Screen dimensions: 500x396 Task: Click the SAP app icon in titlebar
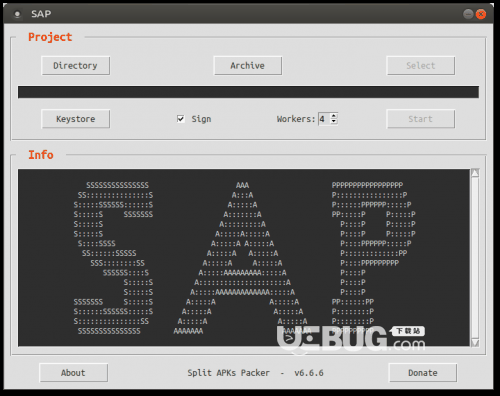pyautogui.click(x=17, y=14)
